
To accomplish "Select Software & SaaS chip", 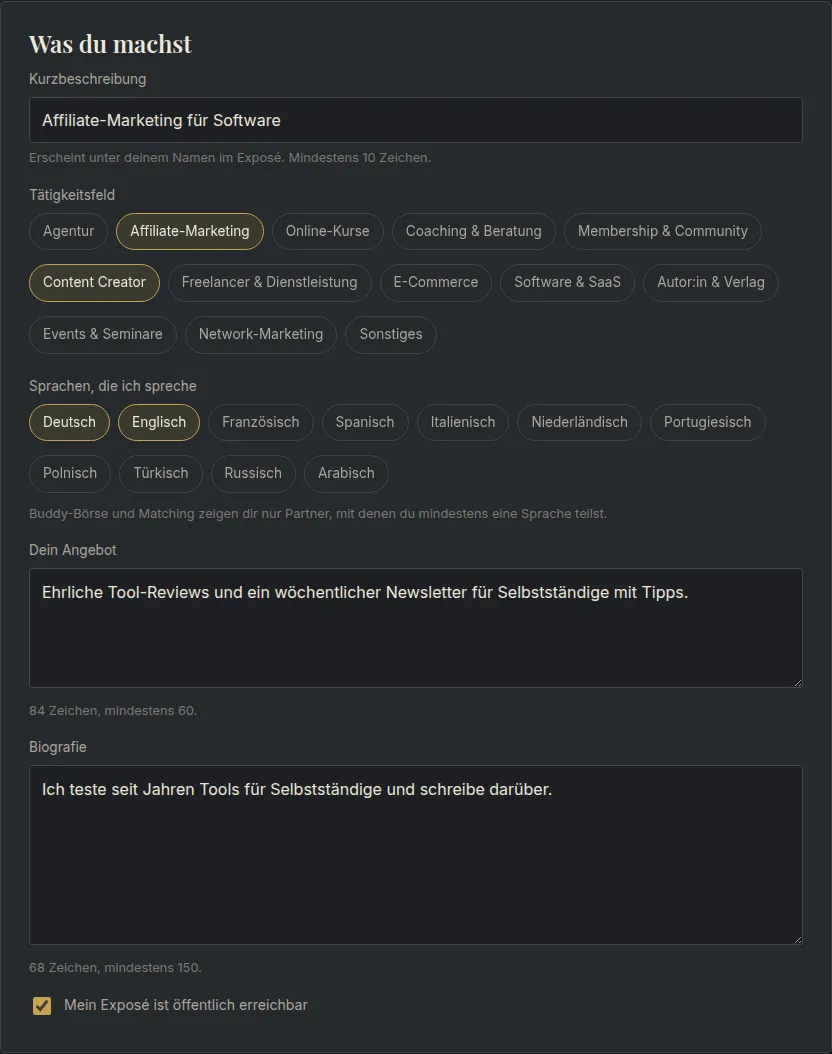I will 567,282.
